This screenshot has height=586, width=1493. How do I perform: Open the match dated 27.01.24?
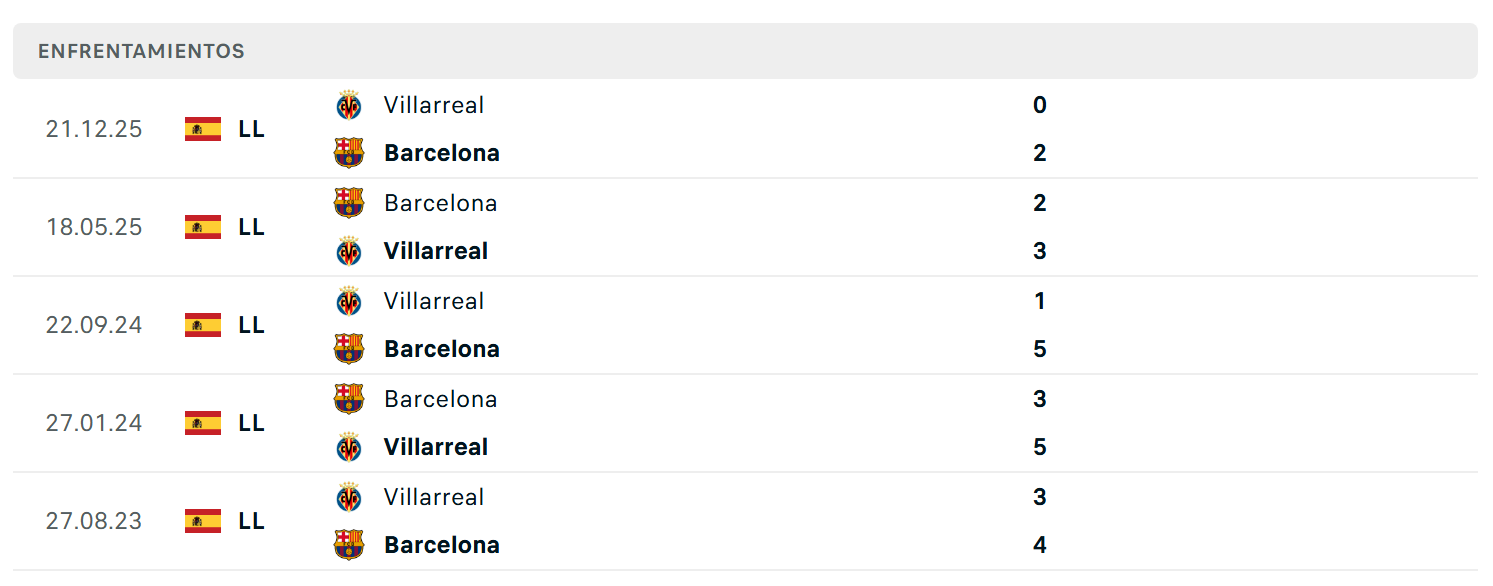click(745, 423)
